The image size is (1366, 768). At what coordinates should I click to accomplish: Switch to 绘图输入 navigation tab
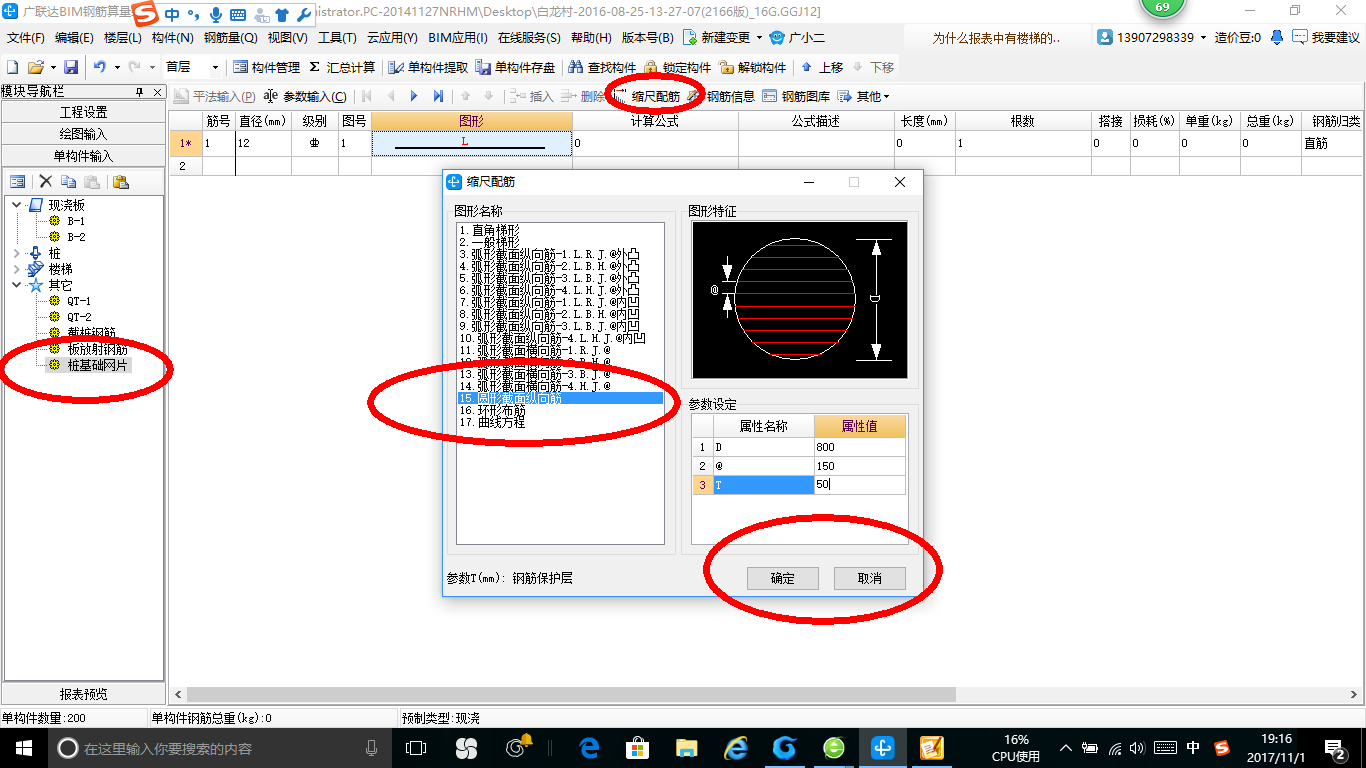point(83,134)
